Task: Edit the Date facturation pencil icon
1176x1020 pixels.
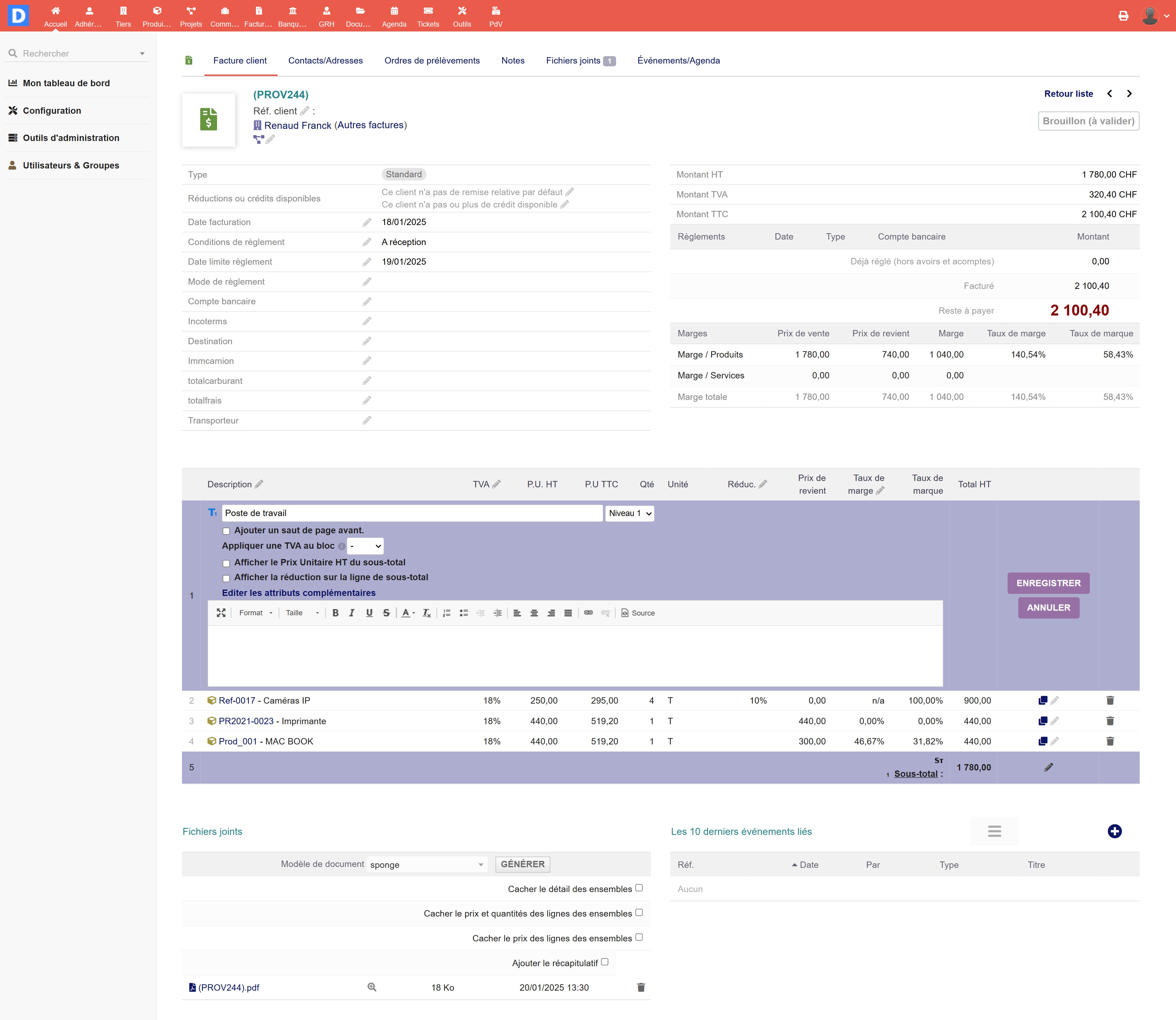Action: pos(367,223)
